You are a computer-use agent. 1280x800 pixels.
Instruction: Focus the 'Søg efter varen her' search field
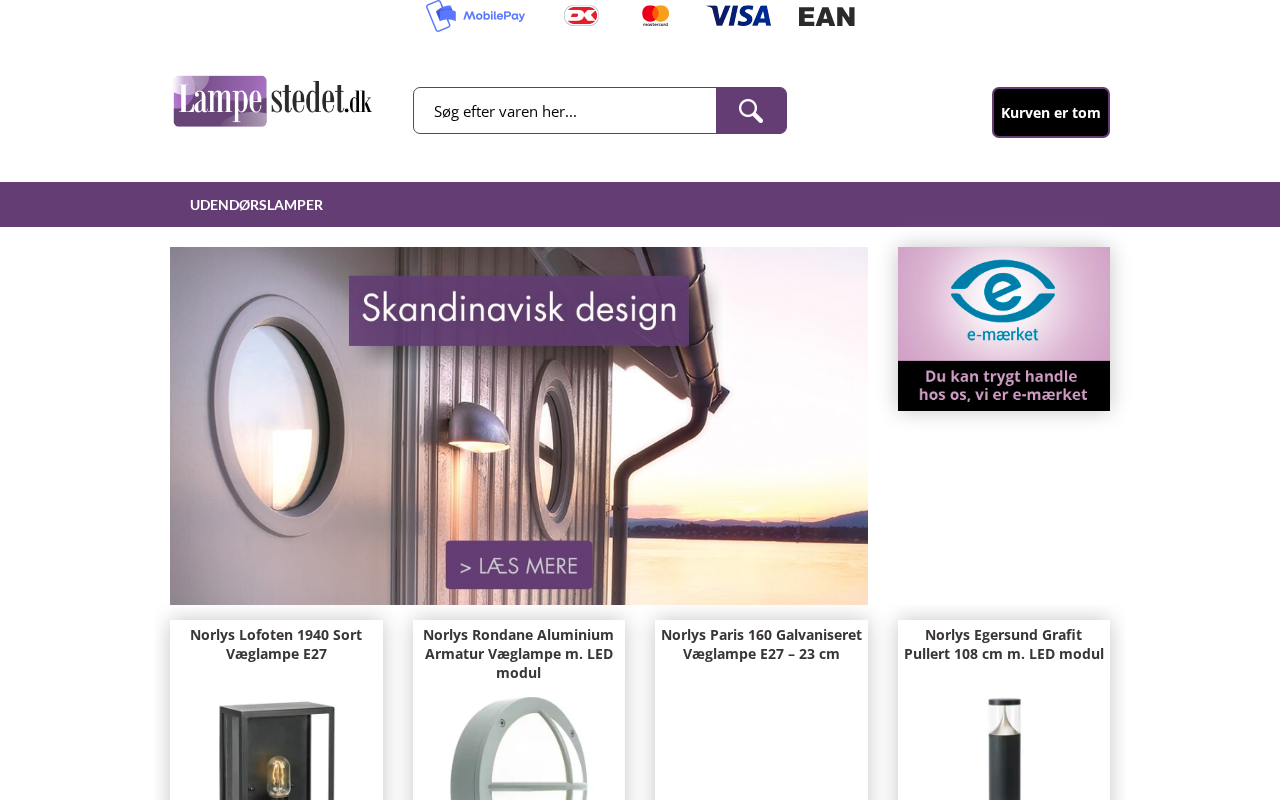[565, 111]
